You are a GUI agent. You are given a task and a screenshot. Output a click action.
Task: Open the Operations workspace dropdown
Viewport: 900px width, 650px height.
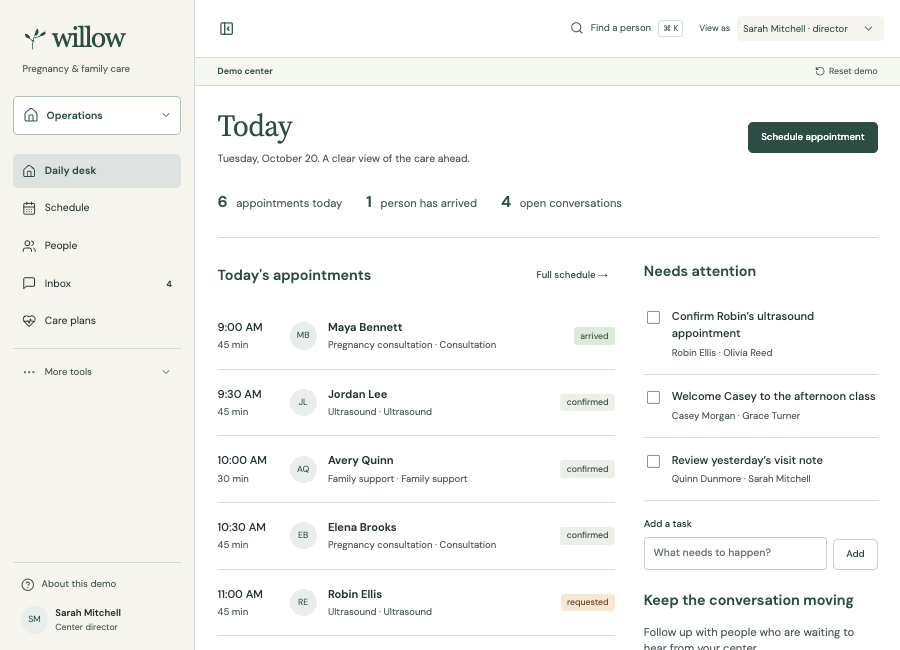[97, 115]
